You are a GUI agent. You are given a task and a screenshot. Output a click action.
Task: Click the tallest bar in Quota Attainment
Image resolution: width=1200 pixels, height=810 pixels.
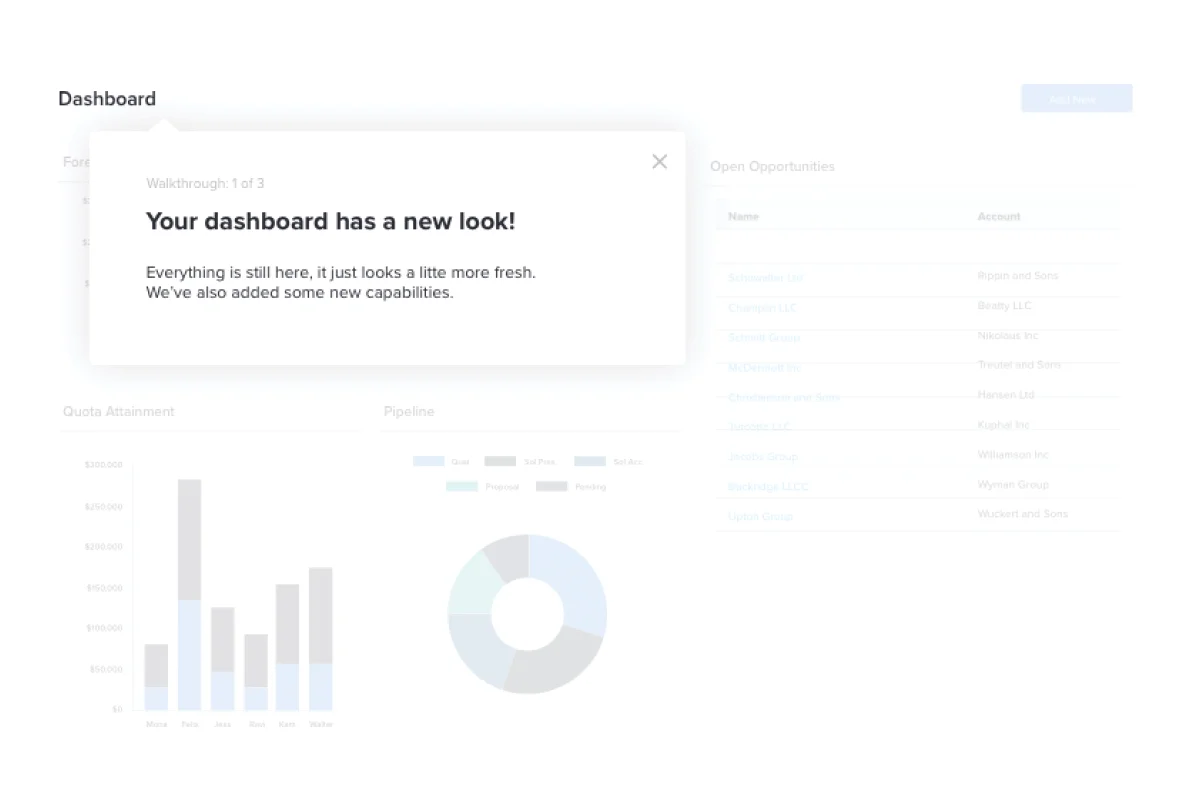point(189,595)
